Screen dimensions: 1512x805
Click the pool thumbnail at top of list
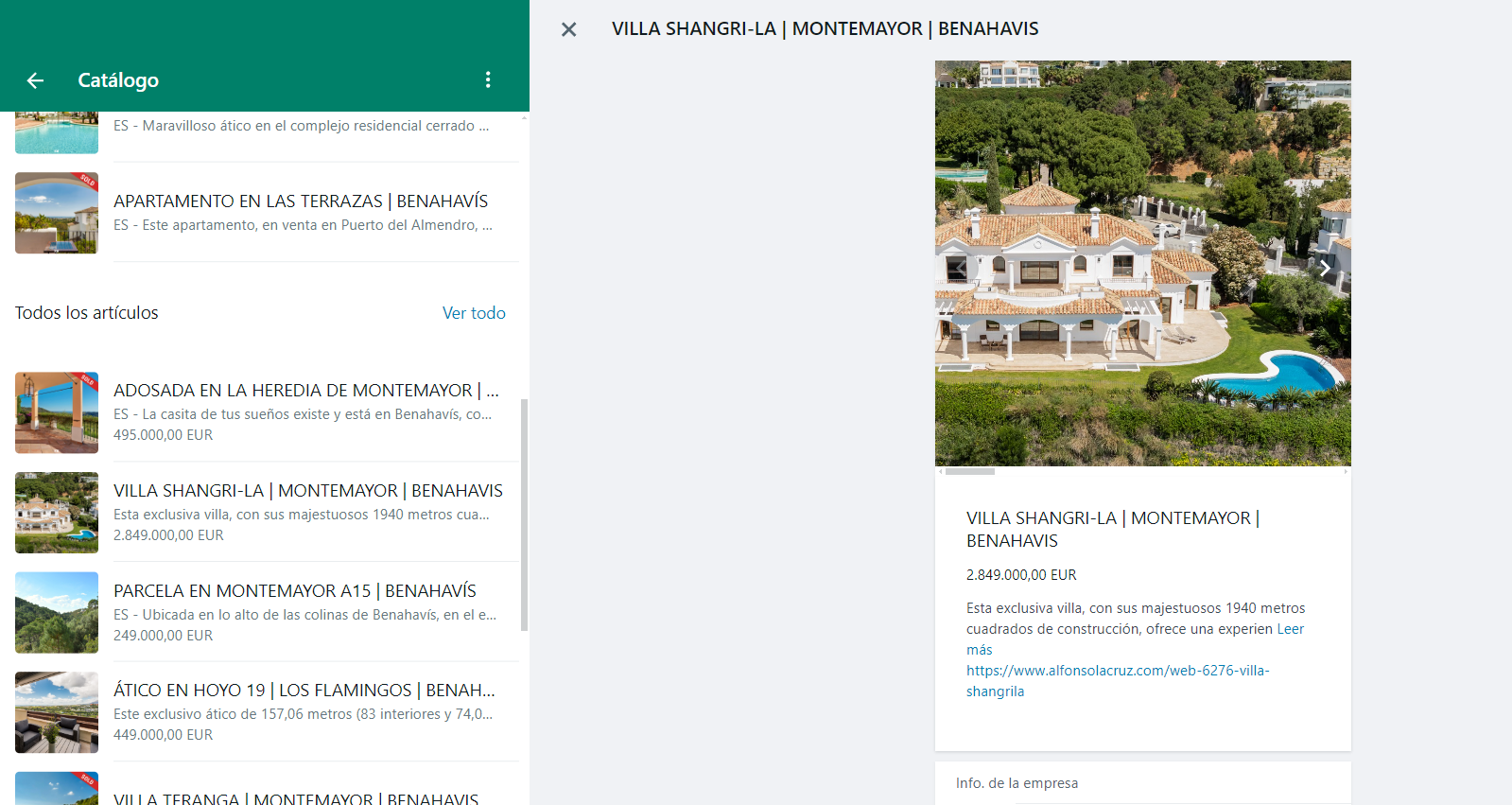[57, 132]
